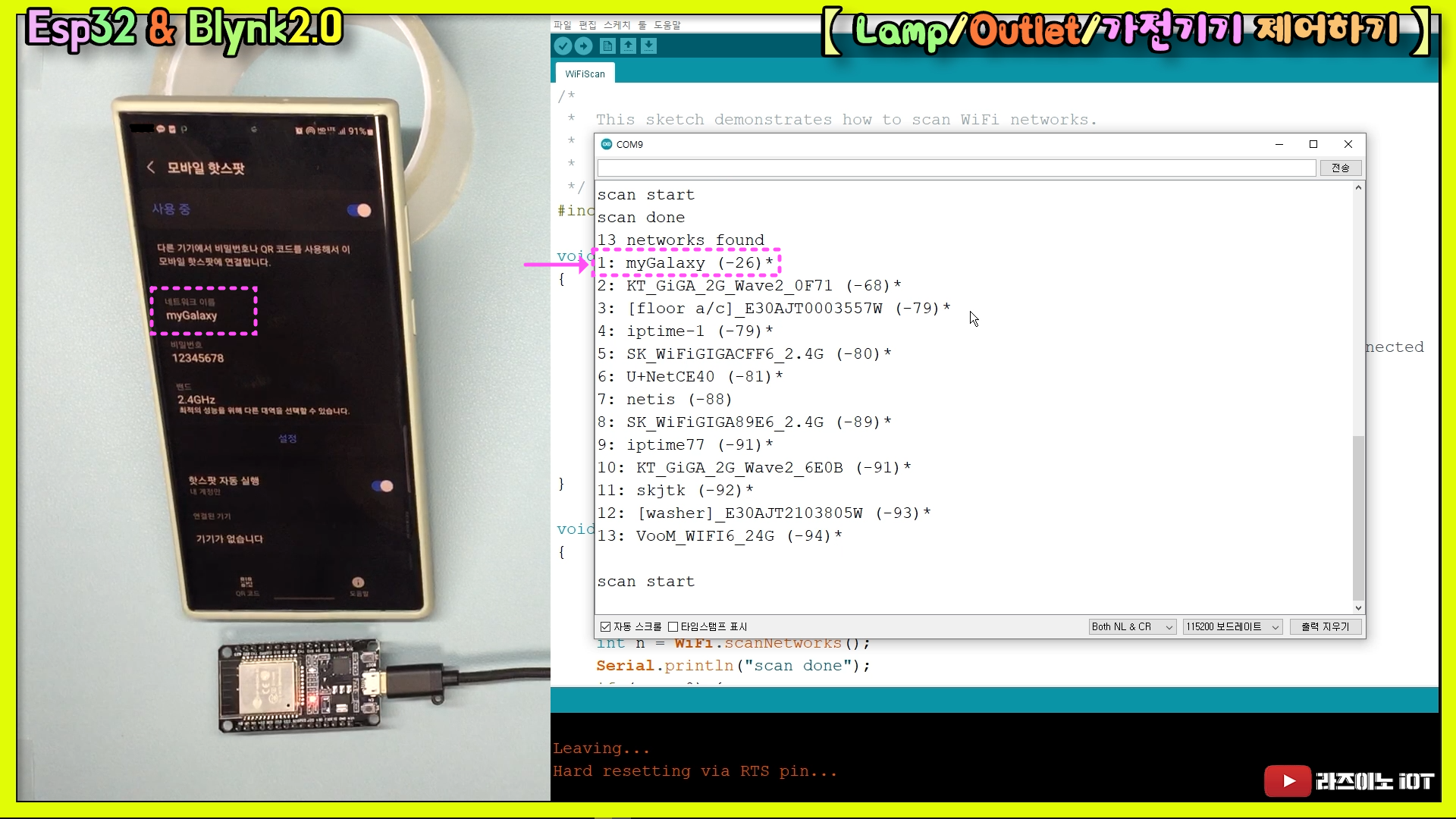Click the serial monitor scroll down arrow

click(1358, 607)
